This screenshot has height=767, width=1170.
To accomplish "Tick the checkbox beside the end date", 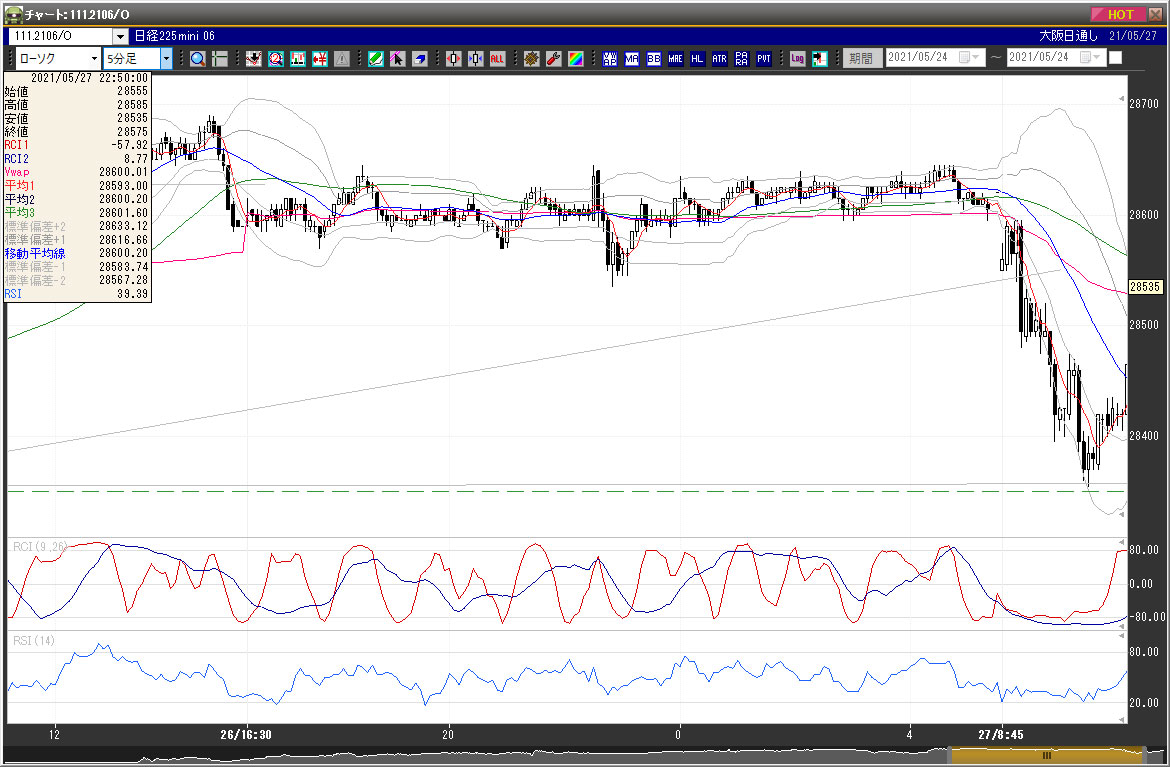I will 1116,57.
